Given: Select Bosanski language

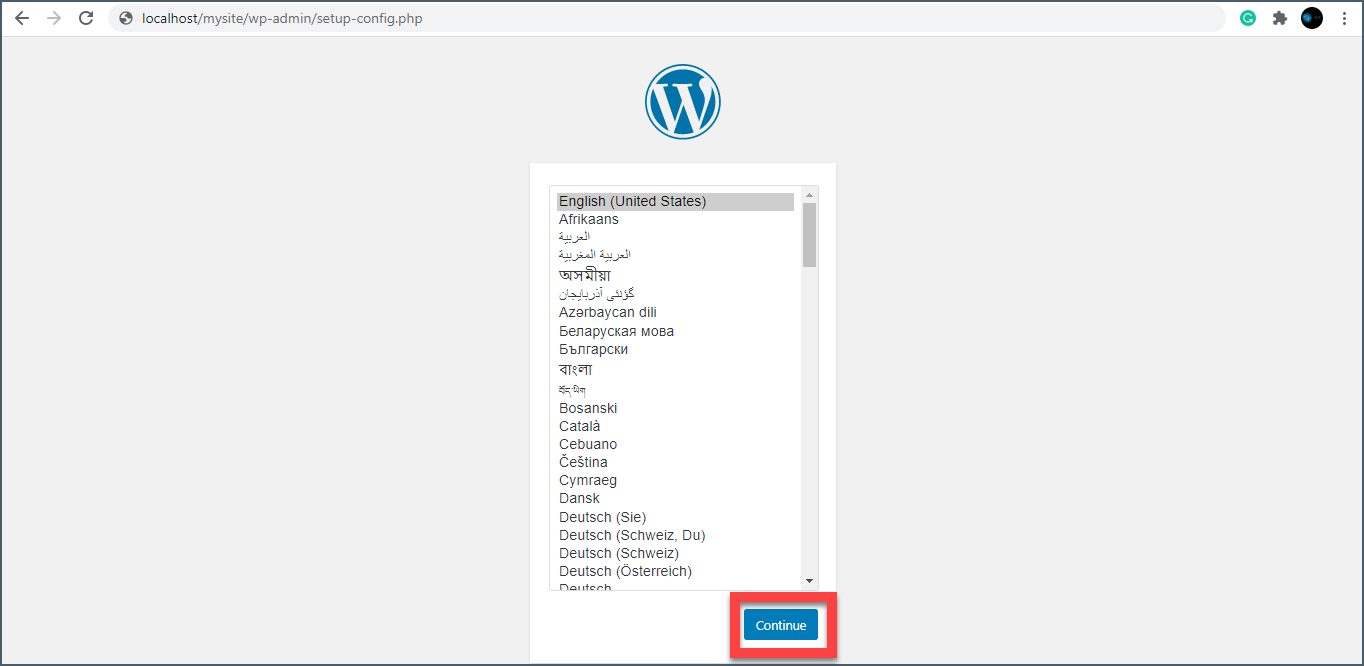Looking at the screenshot, I should 675,408.
